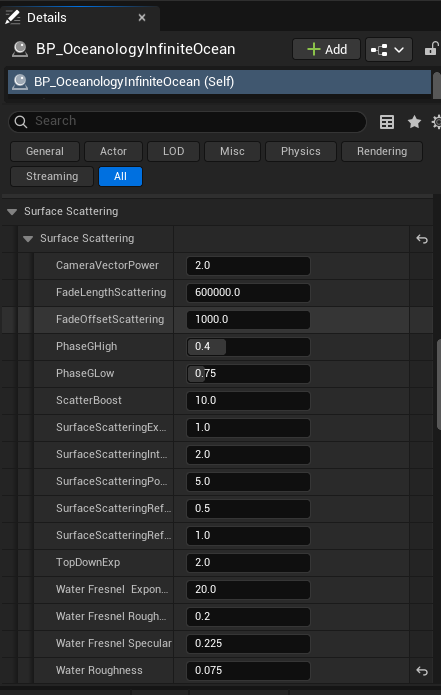Edit the FadeLengthScattering value 600000.0
This screenshot has width=441, height=695.
coord(248,293)
